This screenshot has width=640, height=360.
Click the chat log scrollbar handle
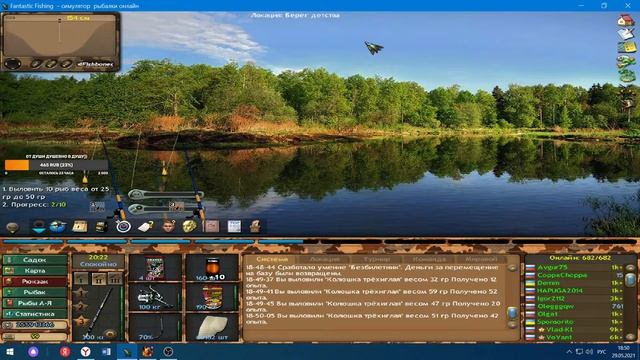tap(512, 313)
